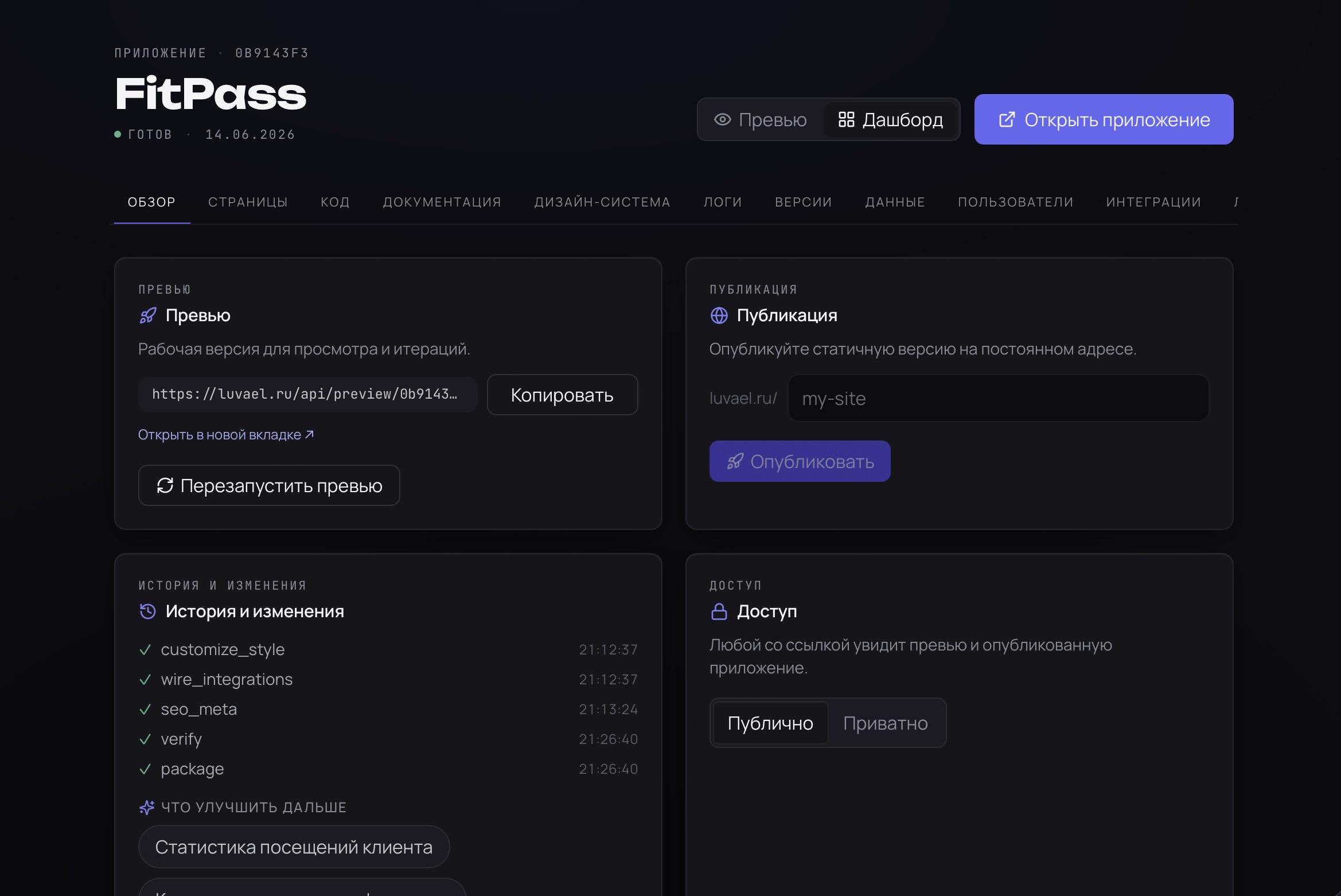Click Открыть в новой вкладке link
Viewport: 1341px width, 896px height.
(226, 435)
